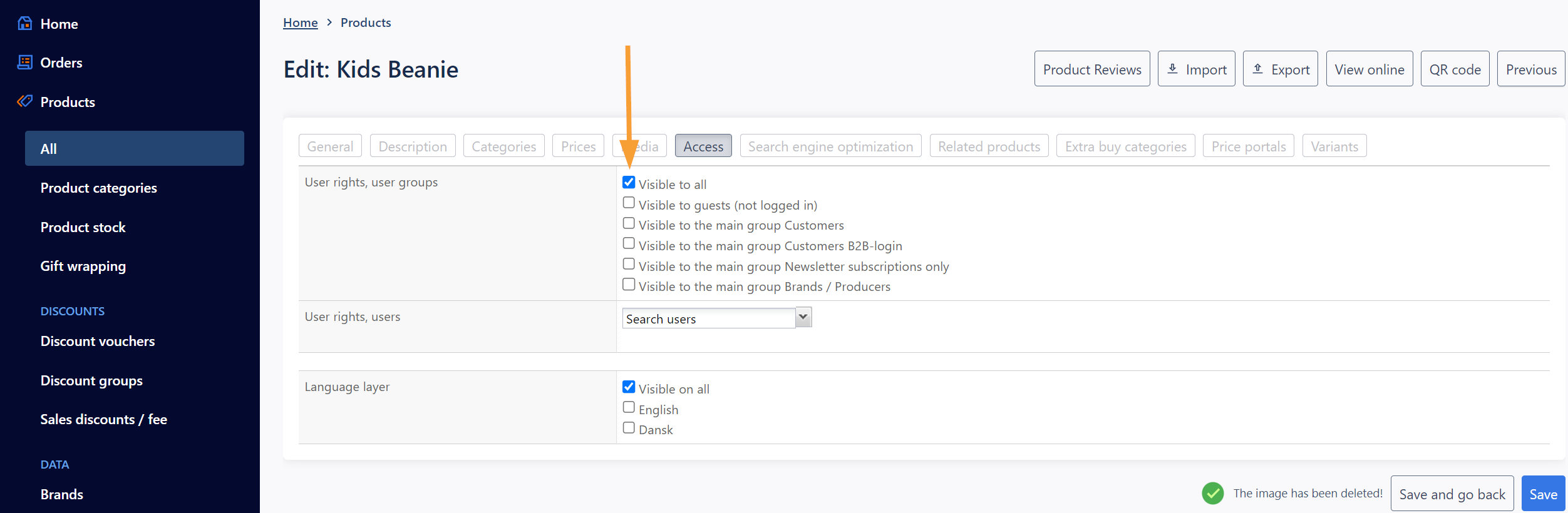Screen dimensions: 1568x513
Task: Select All under Products menu
Action: [x=135, y=148]
